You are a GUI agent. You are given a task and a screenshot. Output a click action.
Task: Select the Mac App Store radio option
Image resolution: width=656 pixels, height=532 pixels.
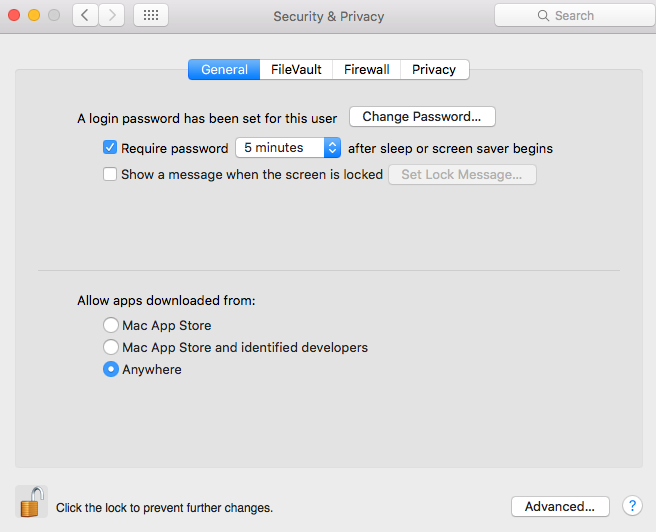111,325
